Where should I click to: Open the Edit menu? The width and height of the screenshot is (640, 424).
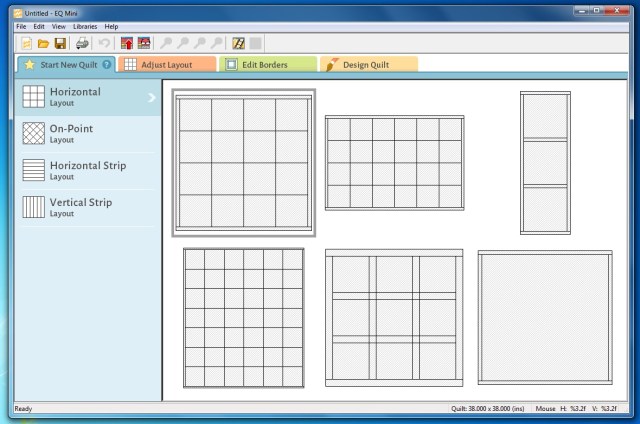pos(39,27)
